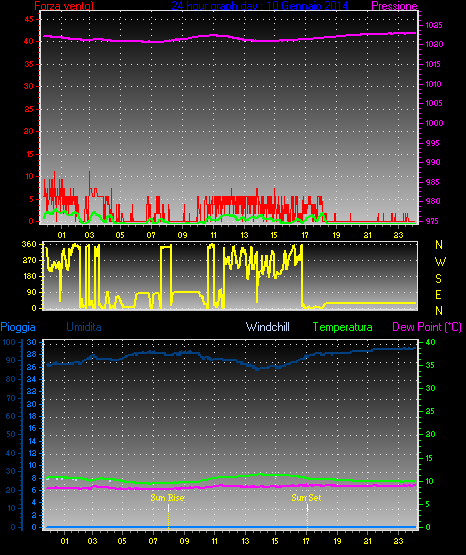Select the 1000 value on pressure axis

tap(434, 123)
